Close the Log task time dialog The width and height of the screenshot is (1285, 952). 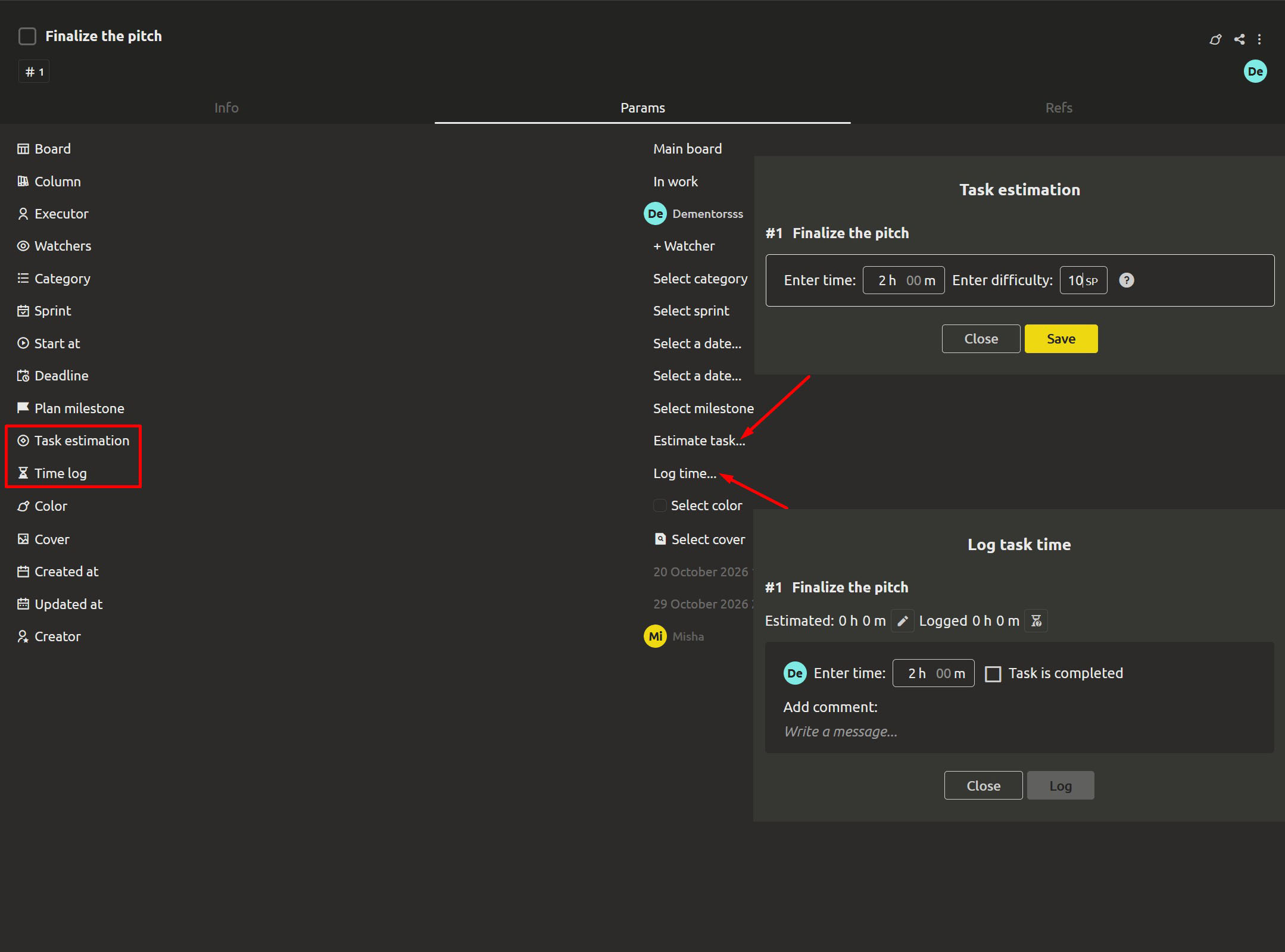click(983, 786)
